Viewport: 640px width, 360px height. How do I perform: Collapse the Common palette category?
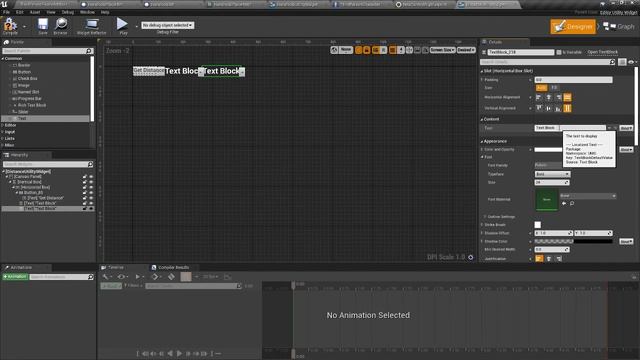click(3, 59)
